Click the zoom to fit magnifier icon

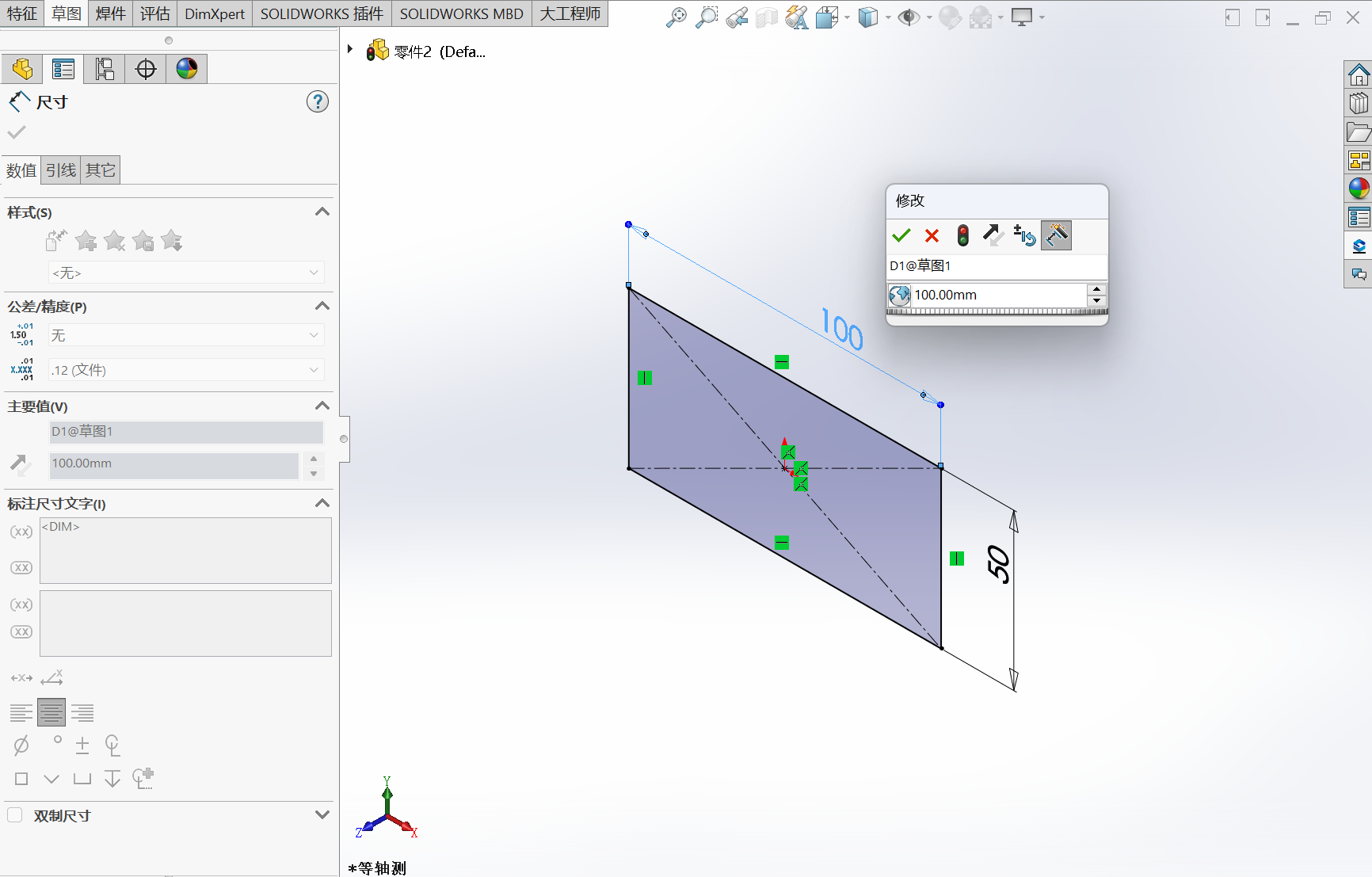[x=676, y=17]
